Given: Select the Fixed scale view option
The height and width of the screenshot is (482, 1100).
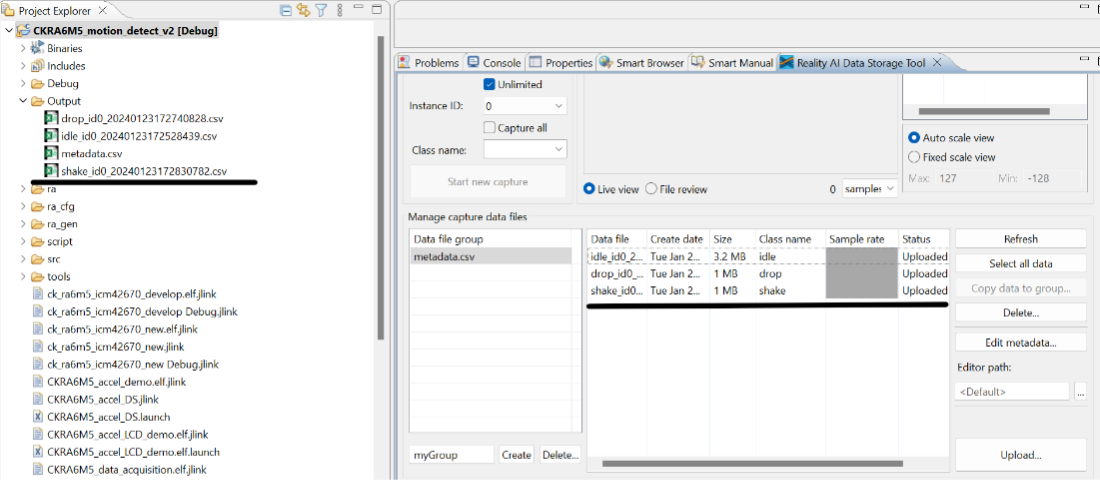Looking at the screenshot, I should click(x=914, y=157).
